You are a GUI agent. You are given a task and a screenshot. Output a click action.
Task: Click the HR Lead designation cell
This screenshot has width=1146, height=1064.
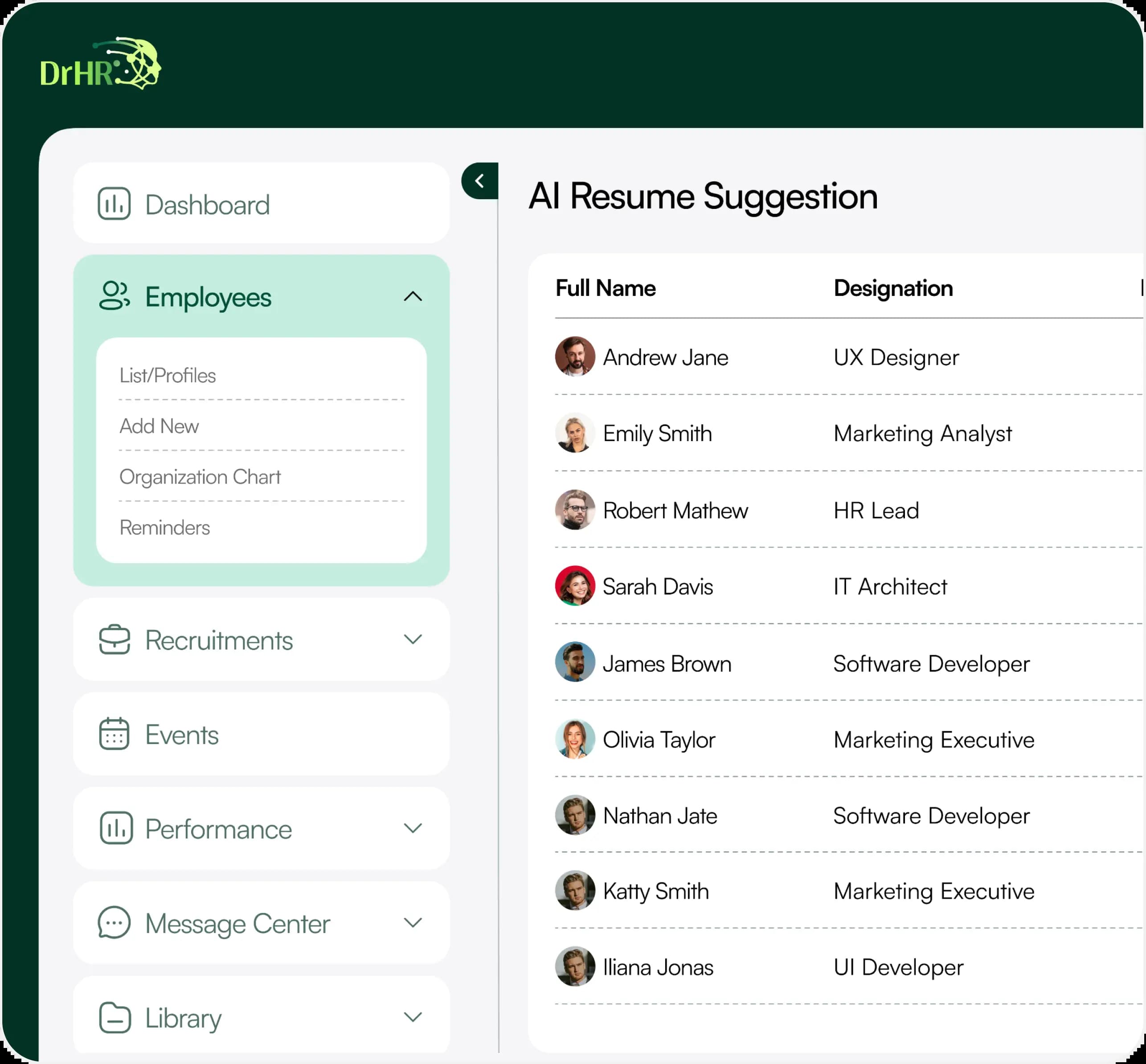click(876, 511)
